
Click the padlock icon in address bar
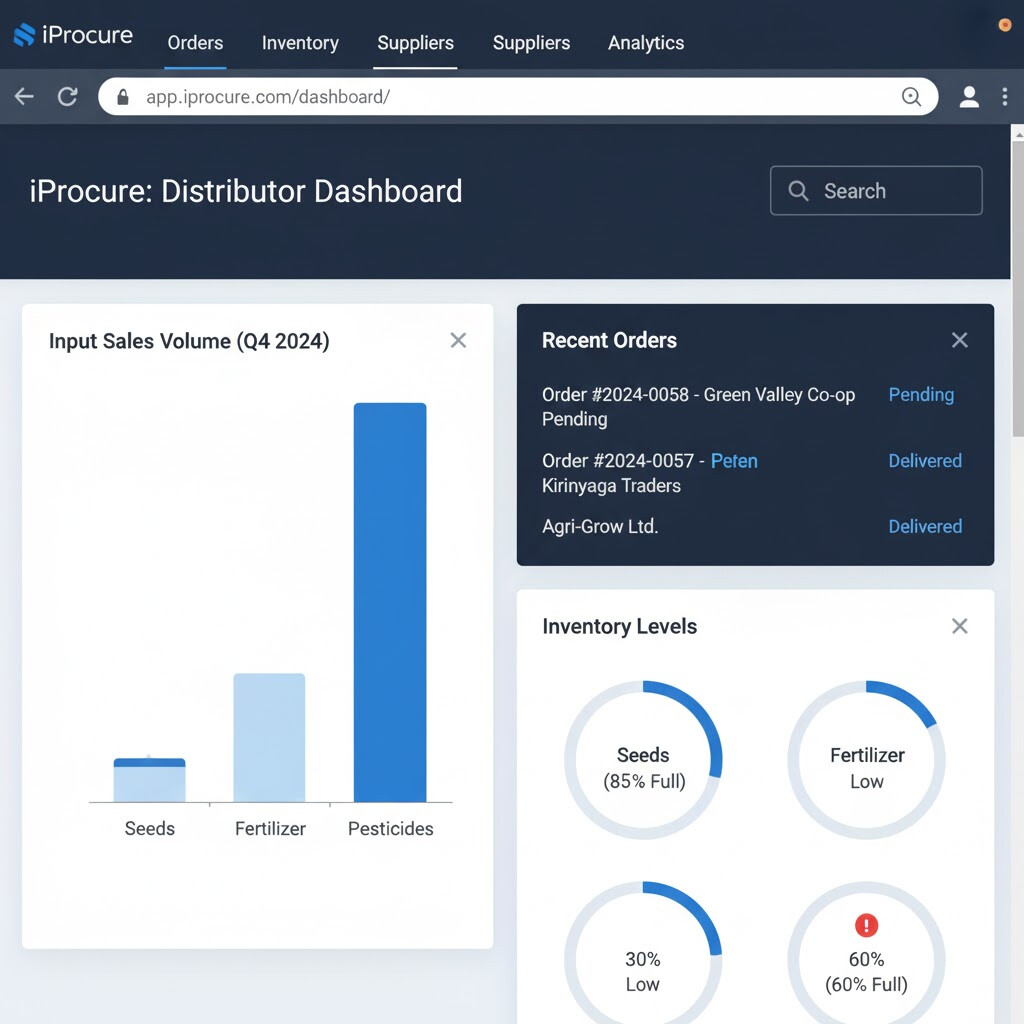click(x=124, y=97)
